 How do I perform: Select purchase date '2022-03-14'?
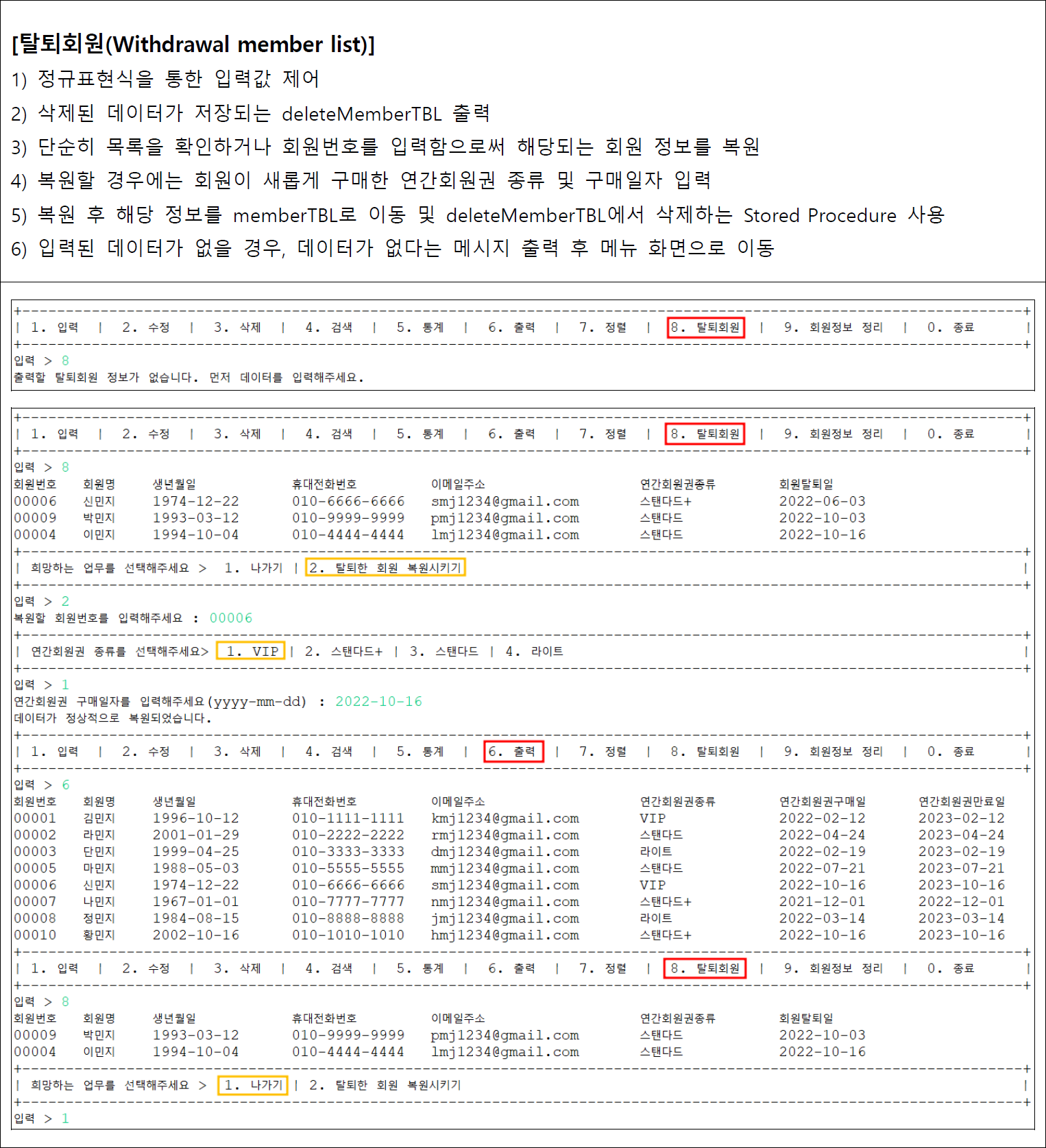point(823,918)
